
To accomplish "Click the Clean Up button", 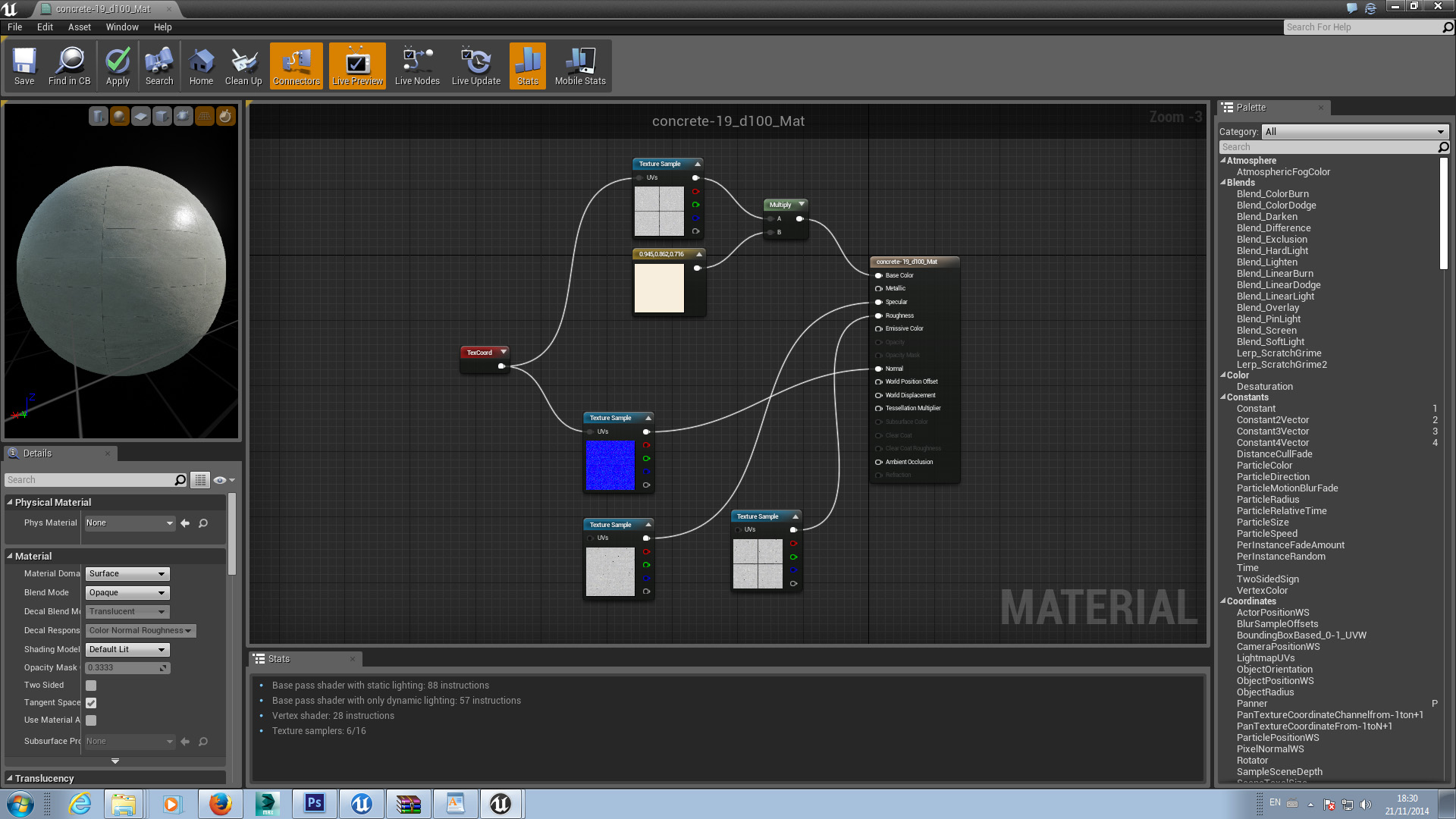I will 243,65.
